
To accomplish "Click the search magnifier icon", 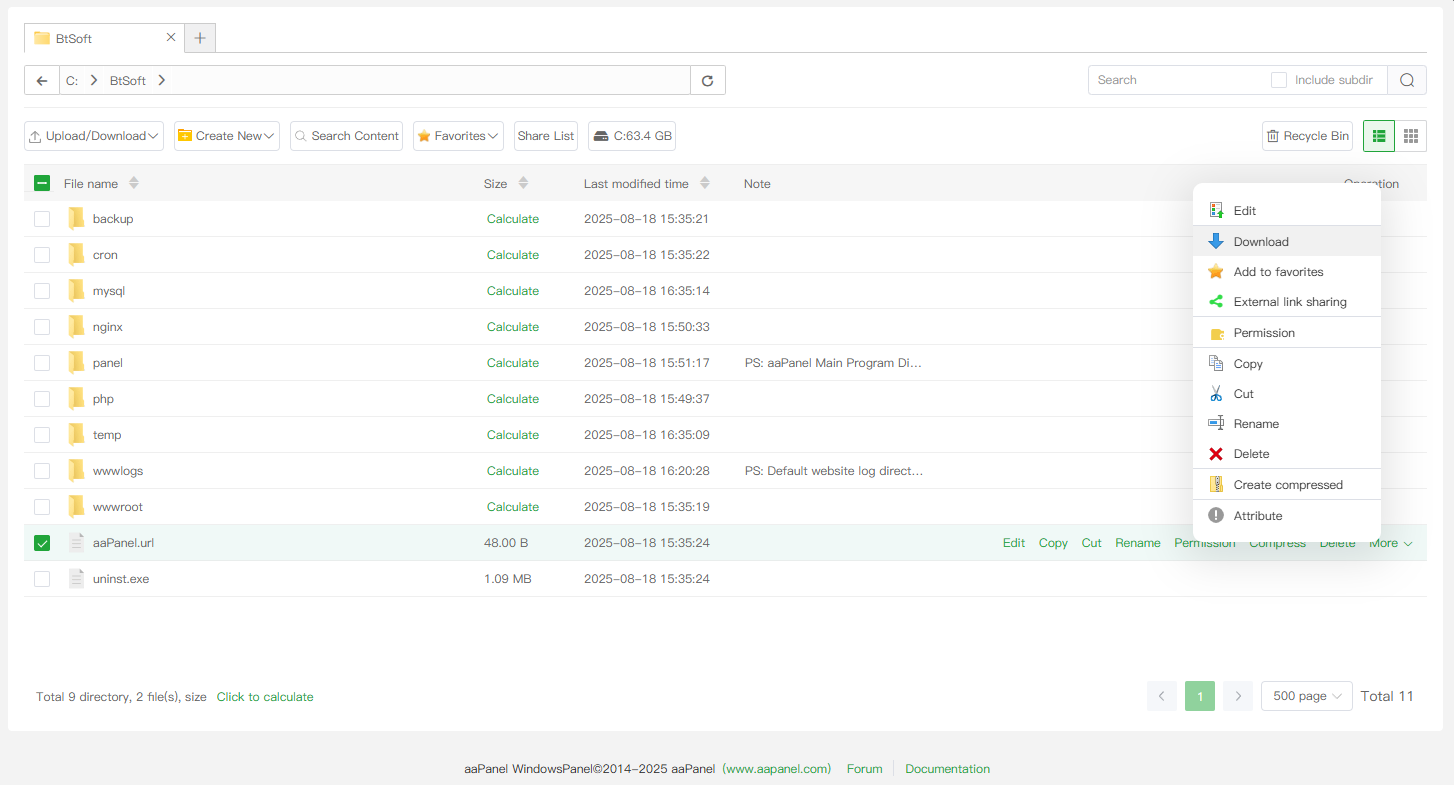I will click(1407, 80).
